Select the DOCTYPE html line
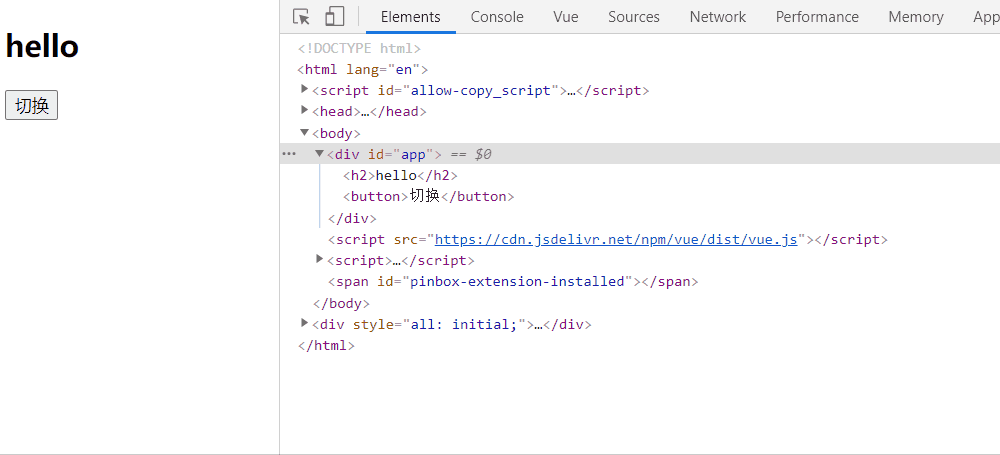This screenshot has width=1000, height=455. click(x=359, y=48)
